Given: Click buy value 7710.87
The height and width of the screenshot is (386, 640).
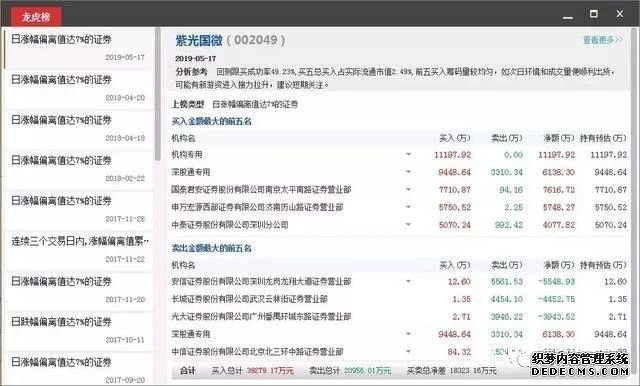Looking at the screenshot, I should tap(455, 190).
